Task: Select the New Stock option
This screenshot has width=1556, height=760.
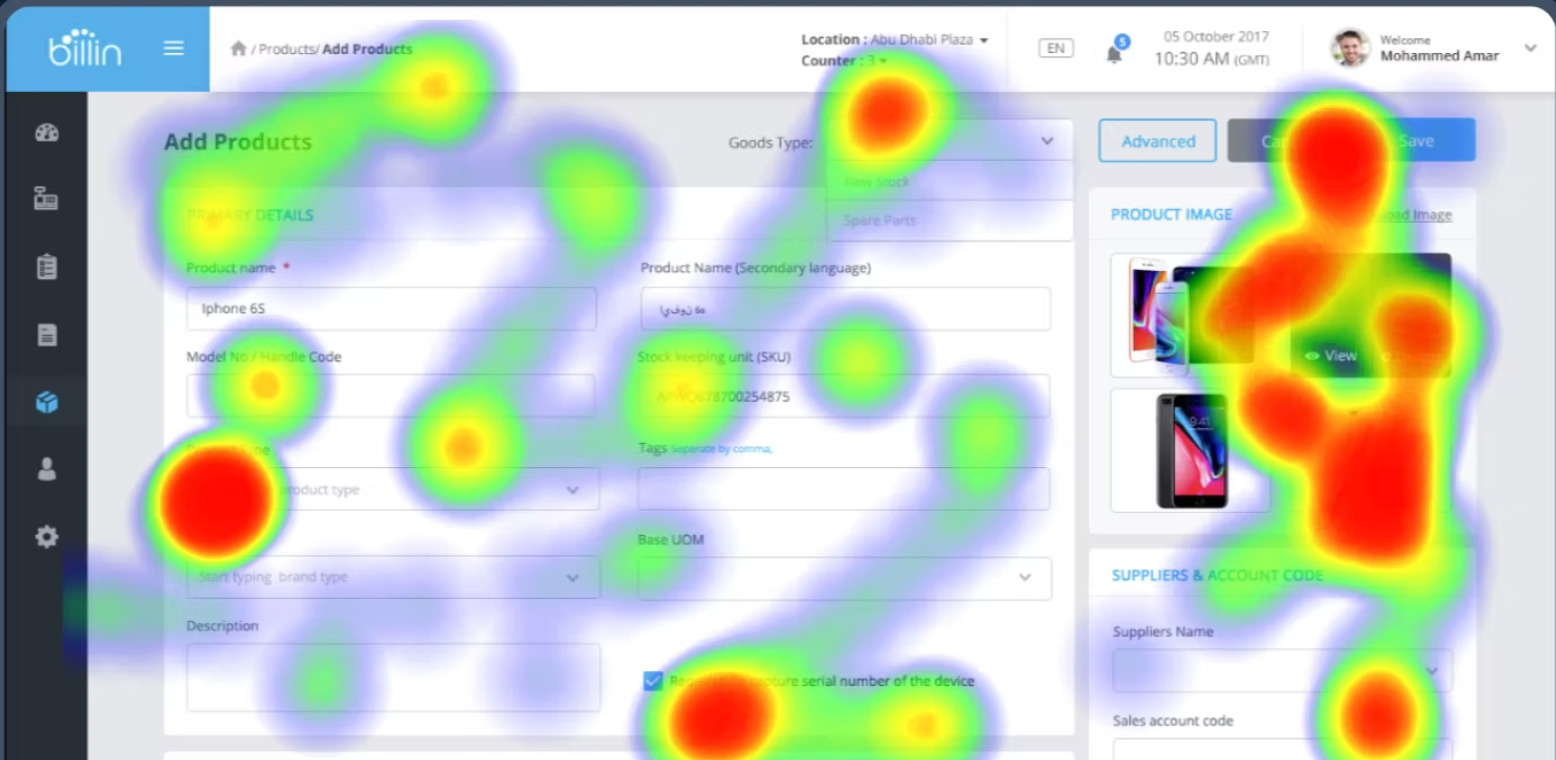Action: tap(949, 181)
